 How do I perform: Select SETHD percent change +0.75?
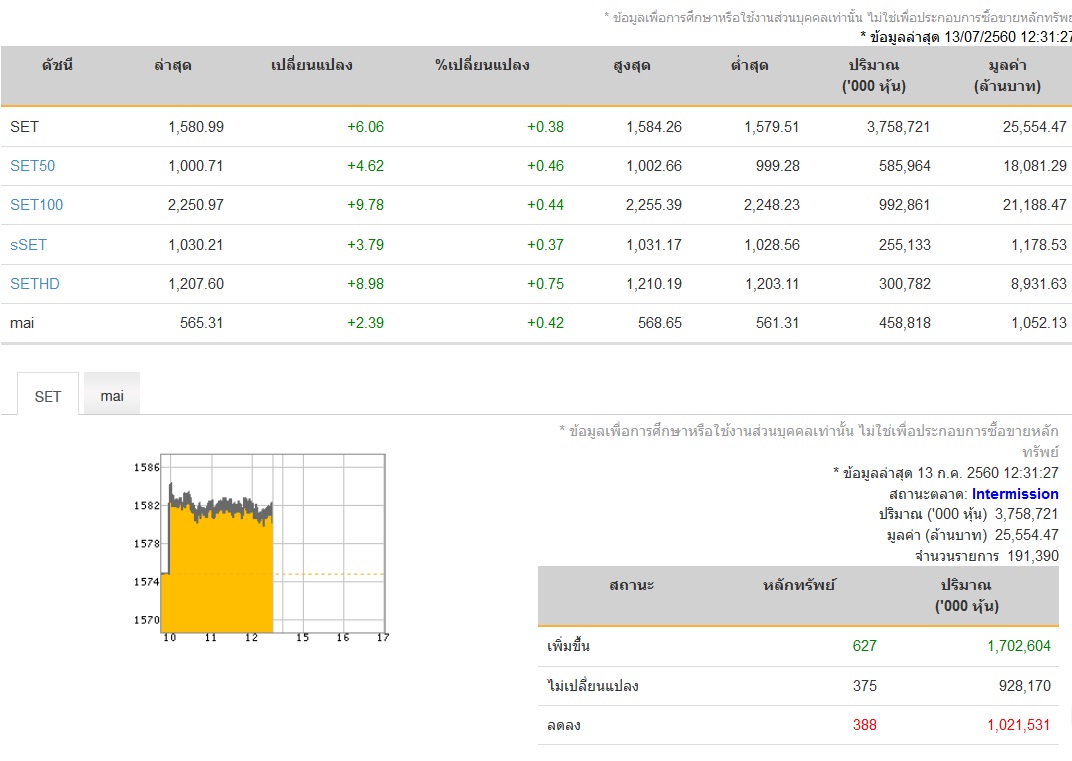click(x=545, y=283)
